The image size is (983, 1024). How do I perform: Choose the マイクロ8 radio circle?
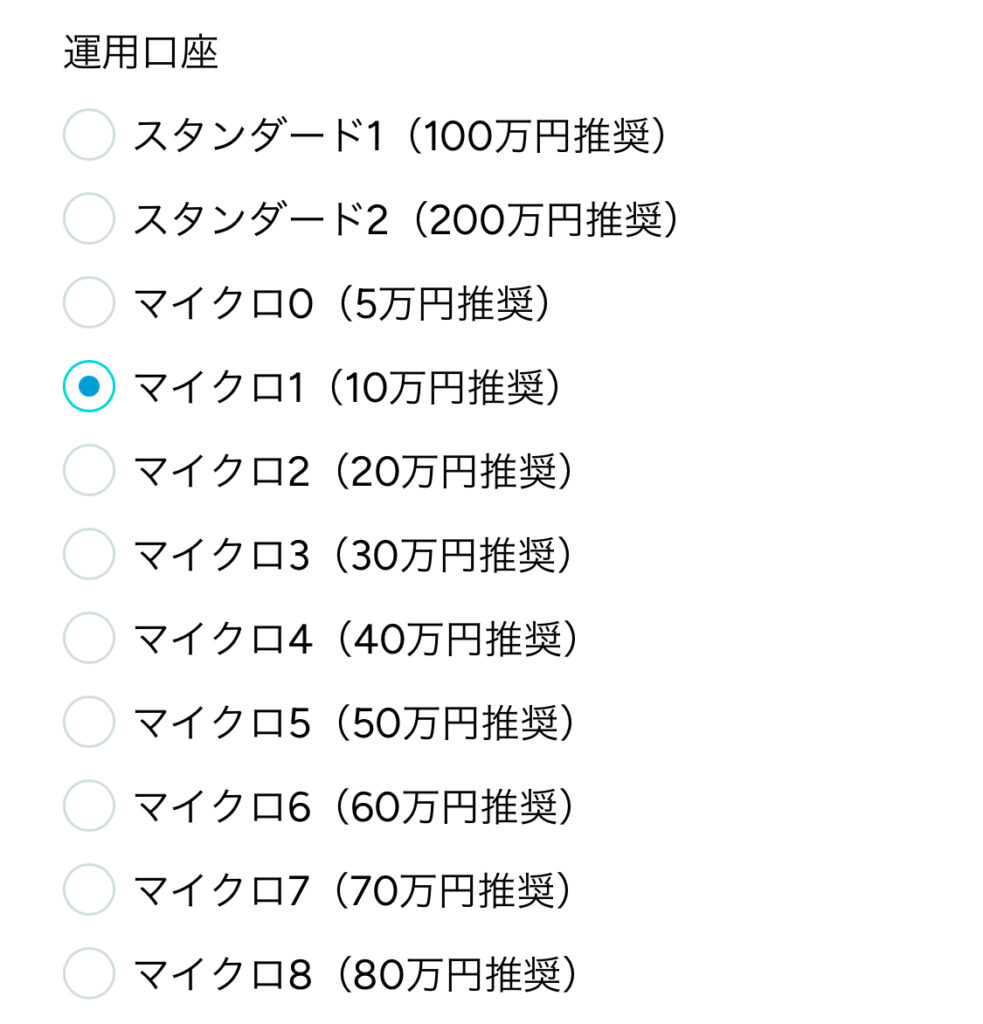tap(89, 973)
